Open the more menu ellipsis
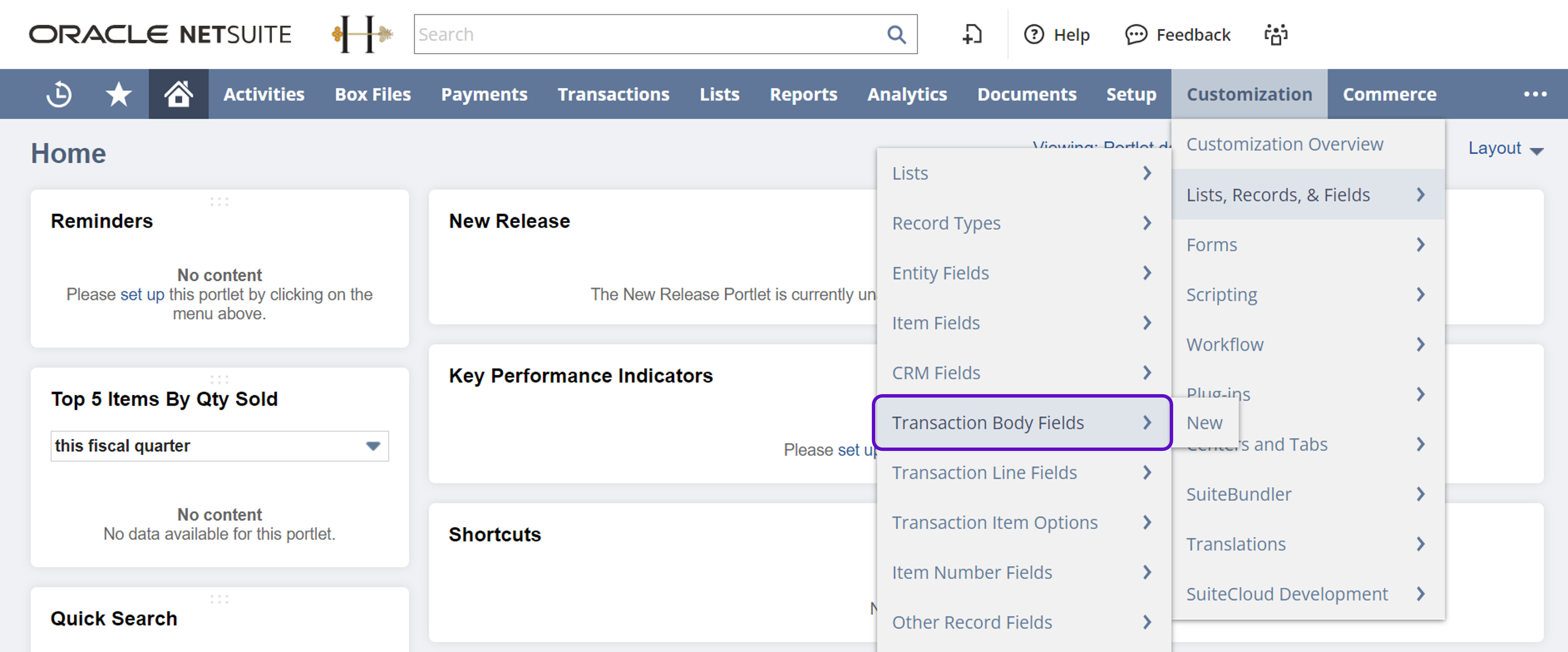 coord(1535,94)
